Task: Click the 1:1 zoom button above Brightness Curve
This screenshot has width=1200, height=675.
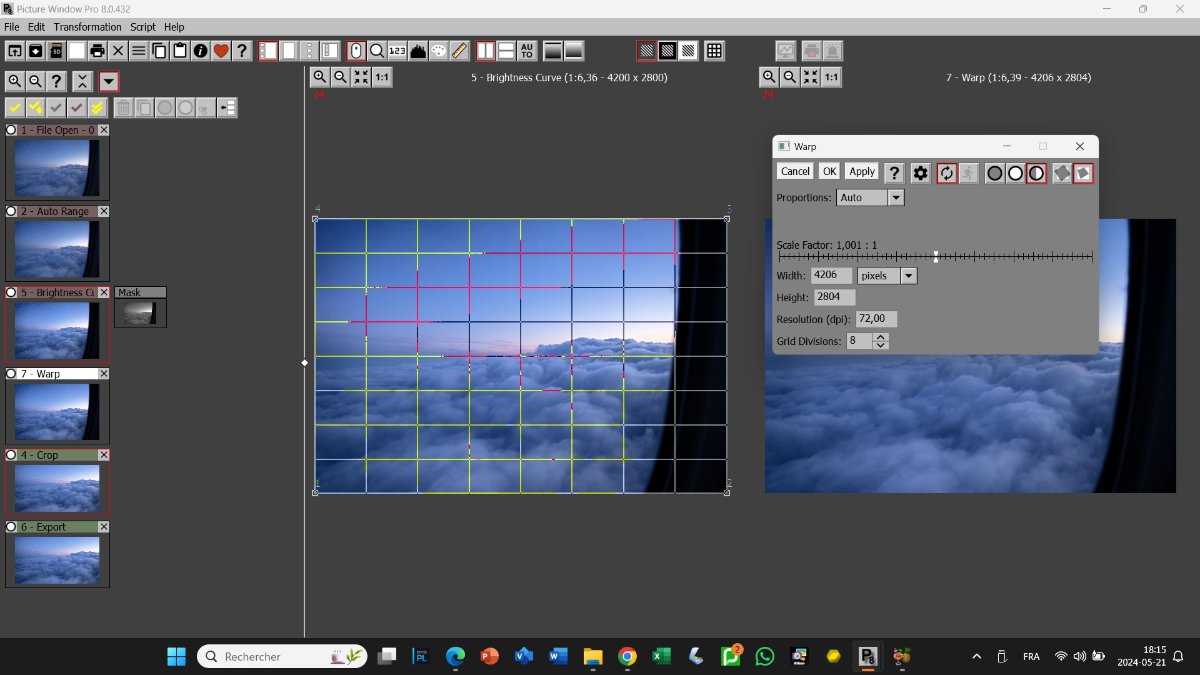Action: click(382, 77)
